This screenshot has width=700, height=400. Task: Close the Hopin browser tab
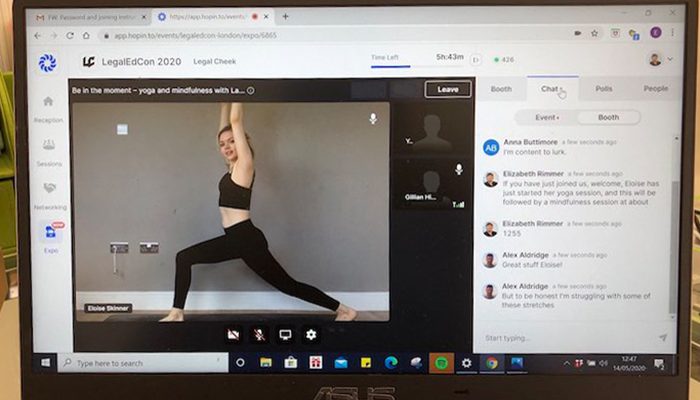click(x=267, y=17)
